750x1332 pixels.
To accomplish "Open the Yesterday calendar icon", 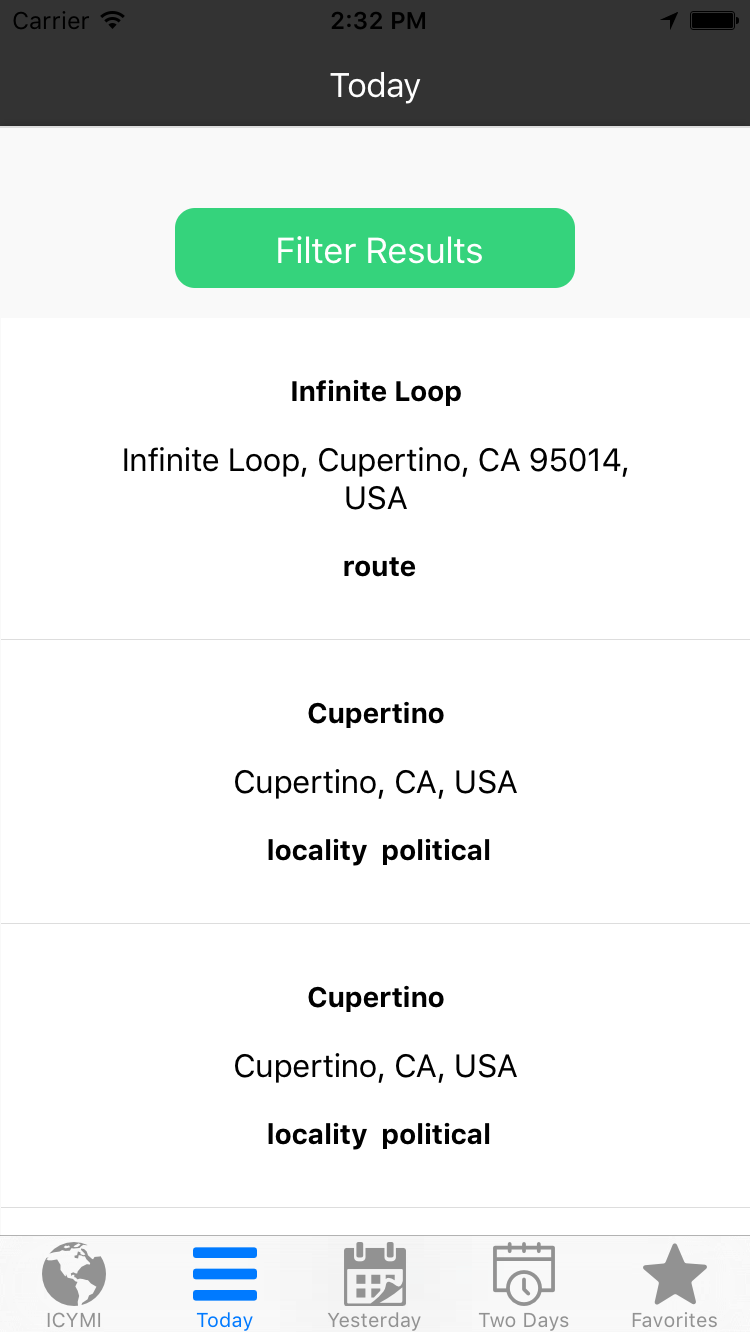I will pyautogui.click(x=374, y=1273).
